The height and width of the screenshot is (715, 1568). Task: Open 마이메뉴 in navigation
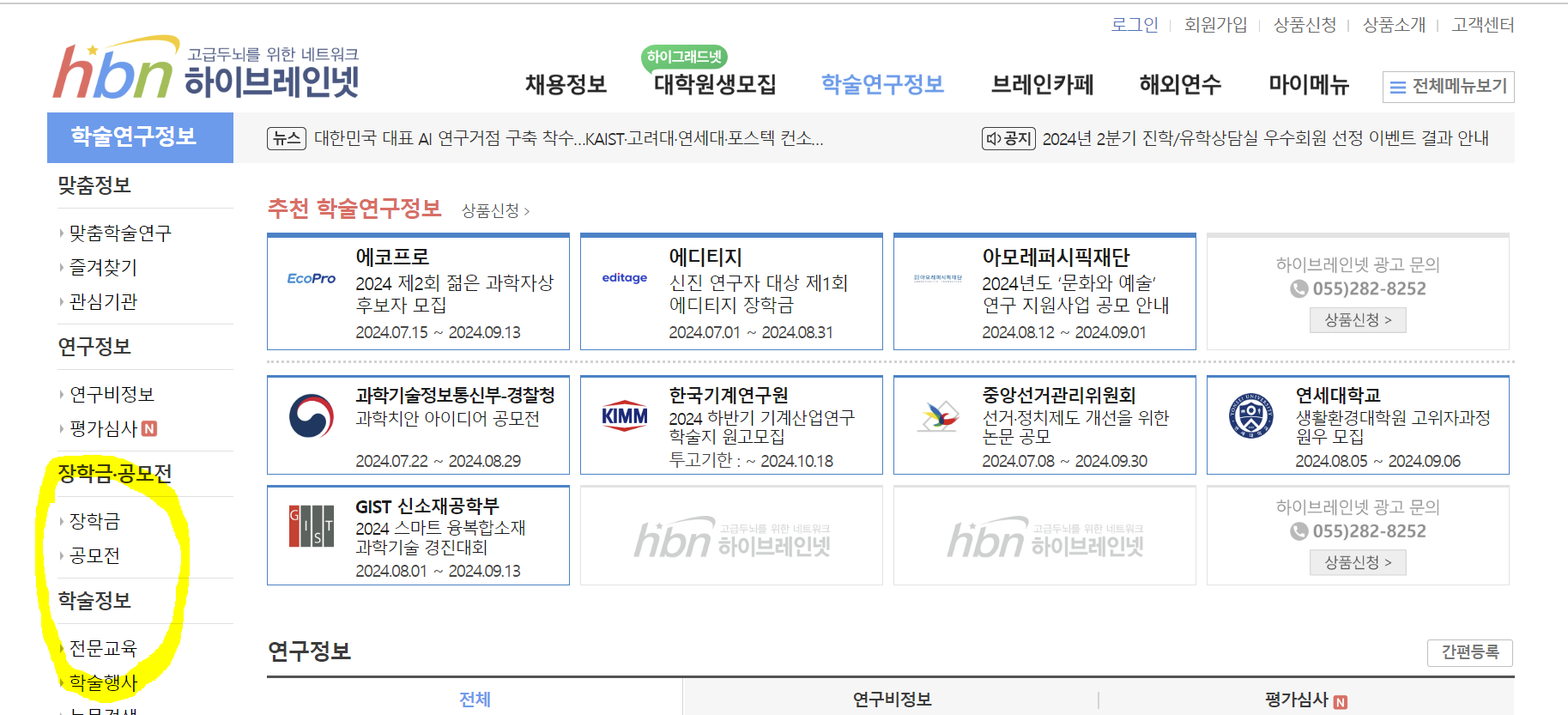[1310, 84]
